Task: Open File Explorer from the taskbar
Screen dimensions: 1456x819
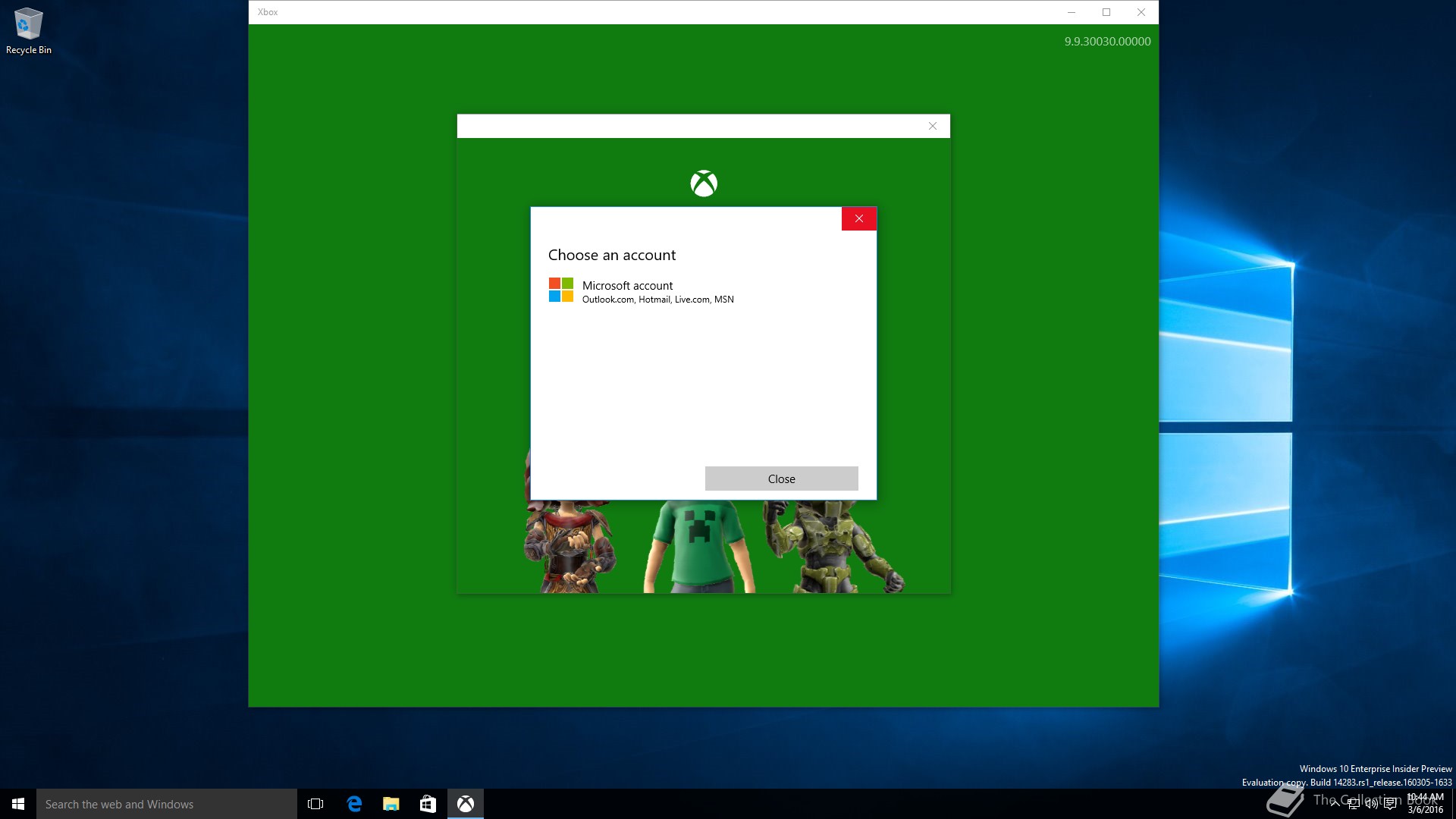Action: point(391,804)
